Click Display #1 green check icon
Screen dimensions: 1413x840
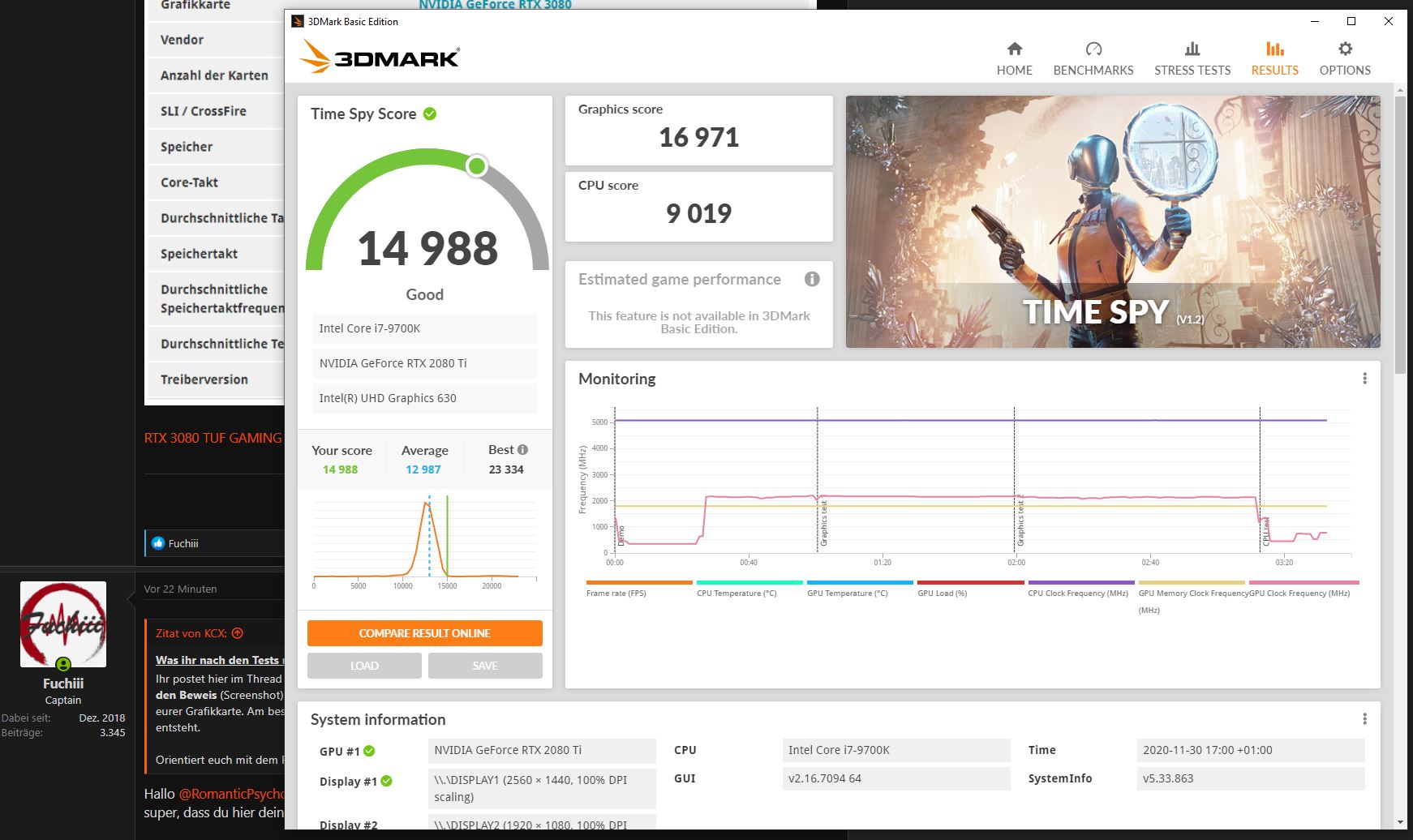387,781
